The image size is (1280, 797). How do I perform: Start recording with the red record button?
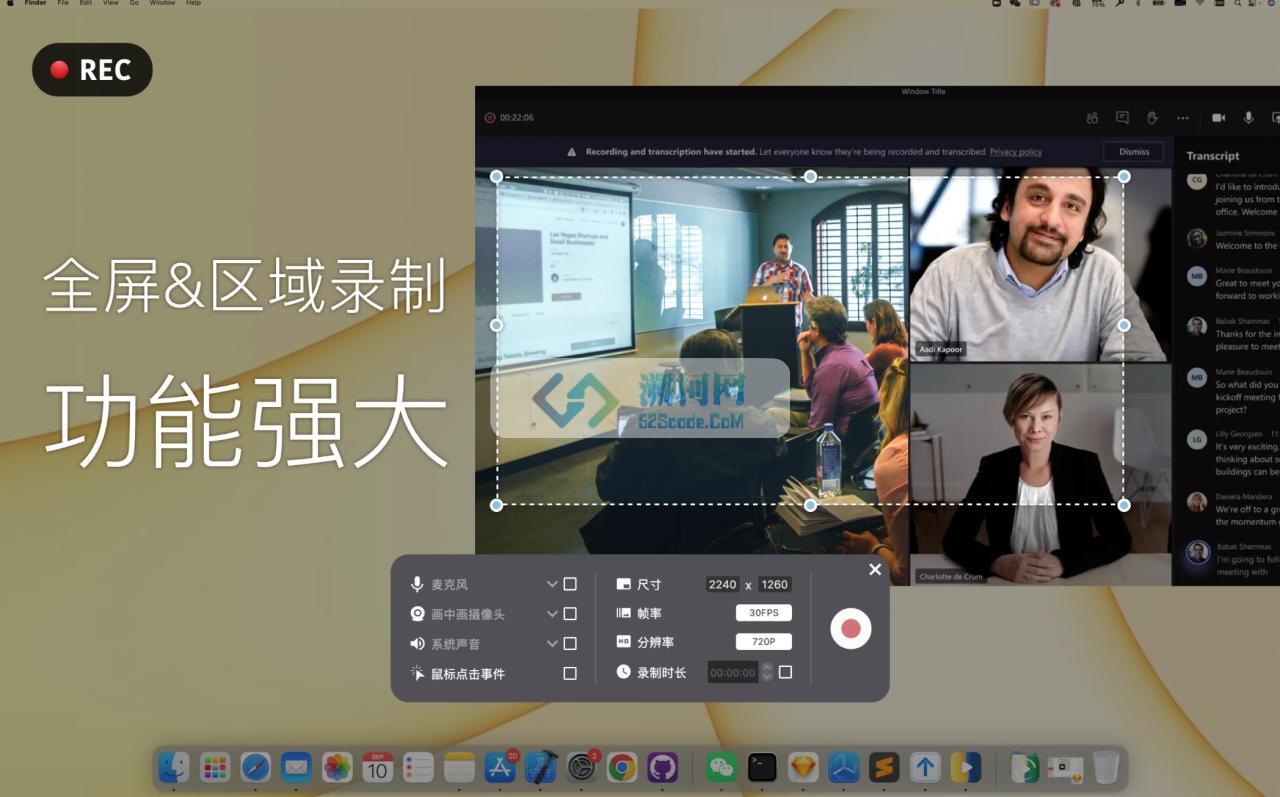tap(851, 628)
